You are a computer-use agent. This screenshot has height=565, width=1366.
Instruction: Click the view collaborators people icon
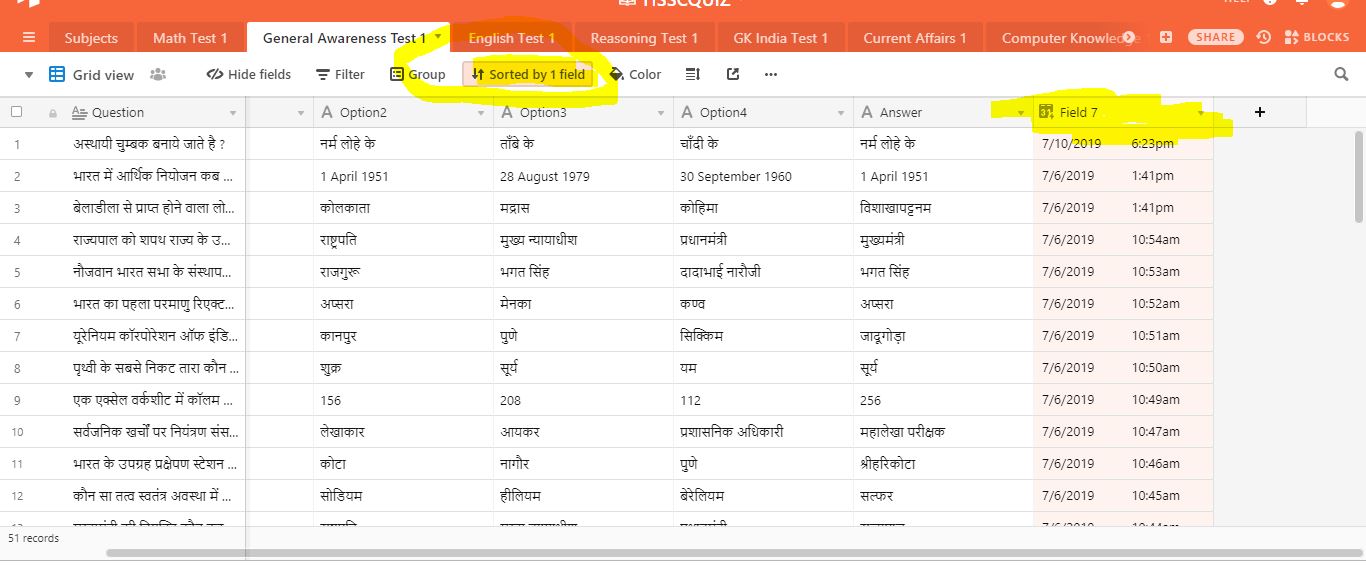[x=158, y=74]
